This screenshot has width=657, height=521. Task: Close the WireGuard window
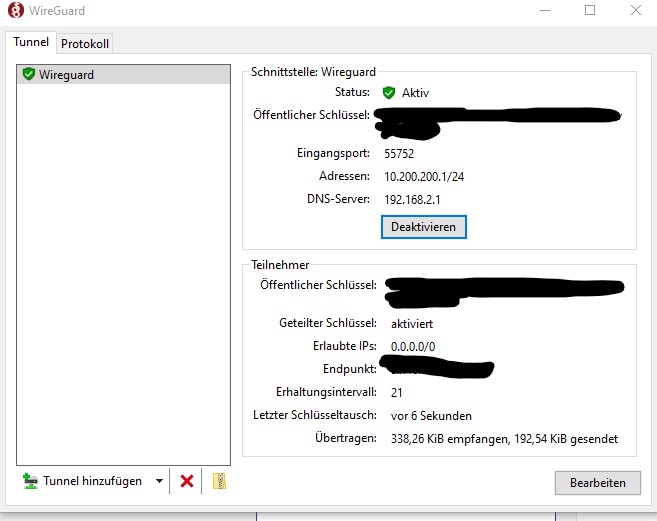pyautogui.click(x=636, y=10)
